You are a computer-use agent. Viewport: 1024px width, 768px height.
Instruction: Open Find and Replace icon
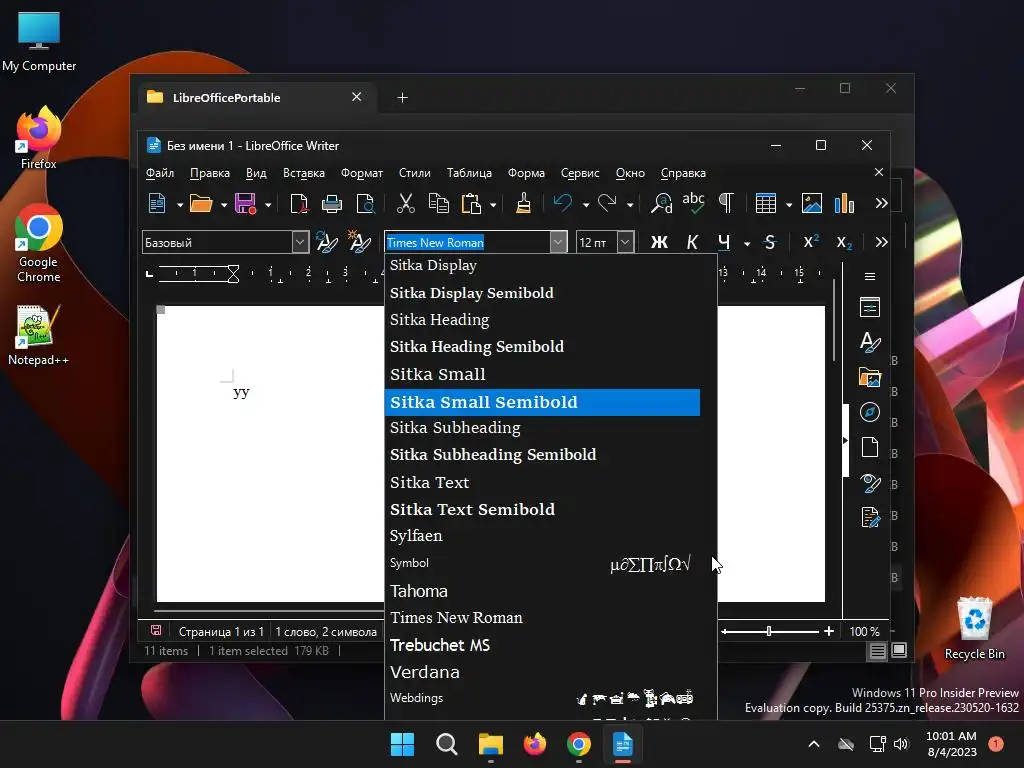pyautogui.click(x=661, y=204)
